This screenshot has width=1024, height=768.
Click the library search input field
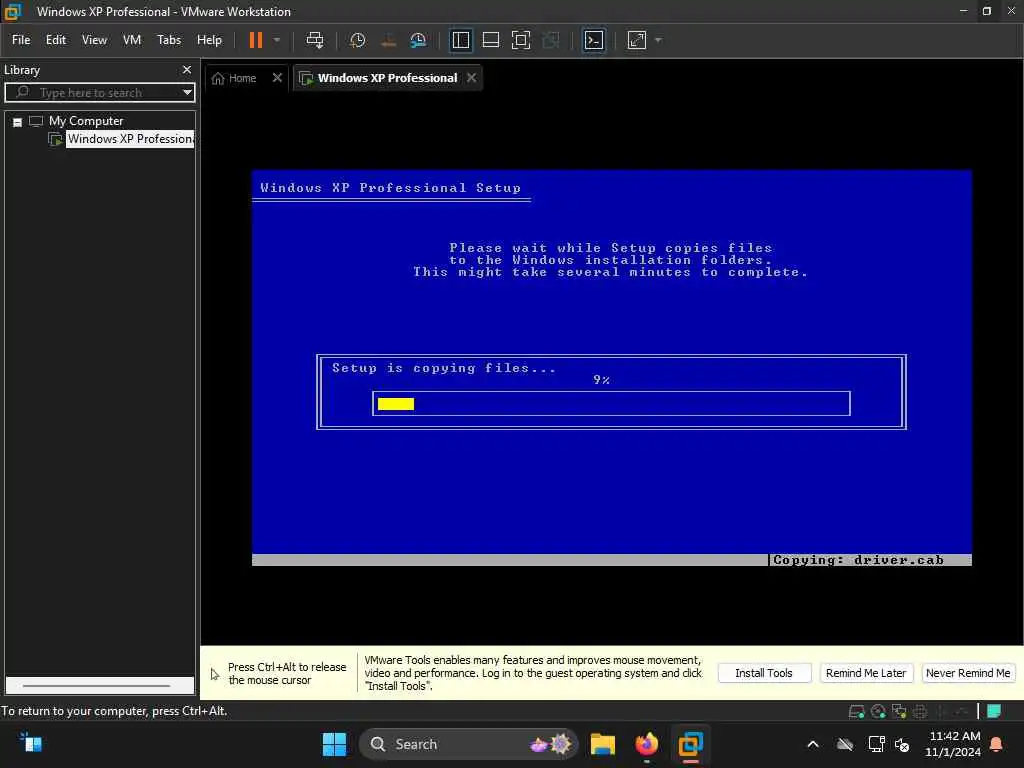[x=98, y=92]
